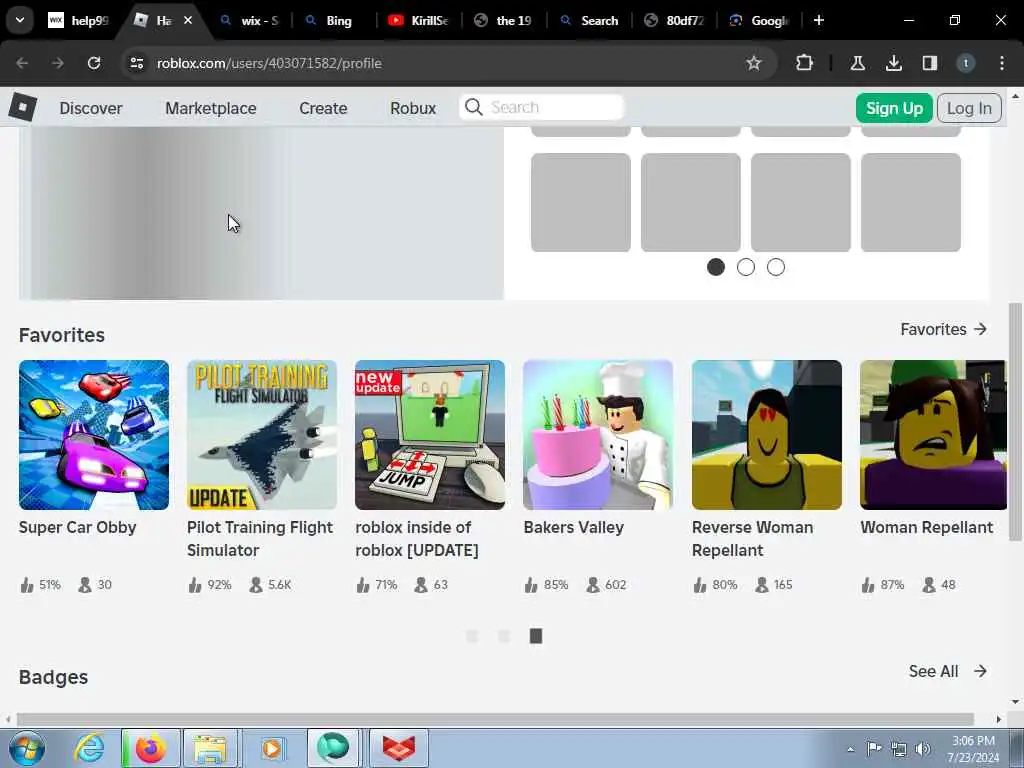Switch to the 'the 19' tab
This screenshot has height=768, width=1024.
click(503, 20)
